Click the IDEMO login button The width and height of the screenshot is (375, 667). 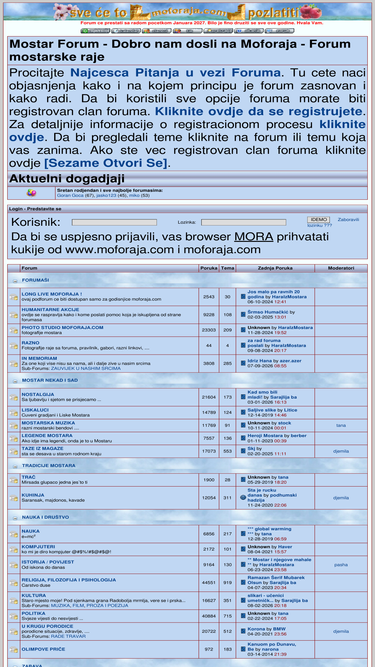pyautogui.click(x=318, y=219)
